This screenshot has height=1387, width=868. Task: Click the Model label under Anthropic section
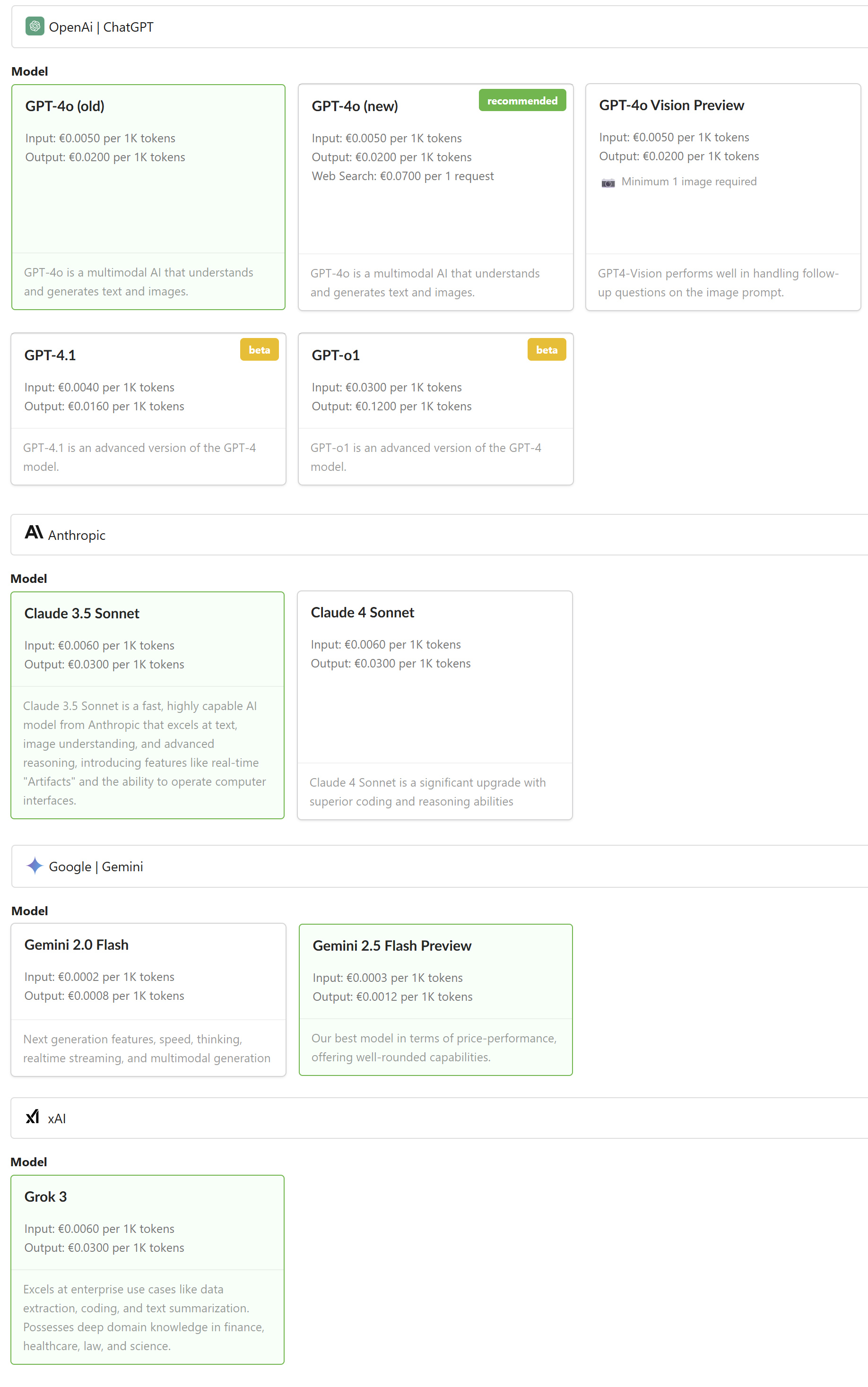pyautogui.click(x=29, y=579)
